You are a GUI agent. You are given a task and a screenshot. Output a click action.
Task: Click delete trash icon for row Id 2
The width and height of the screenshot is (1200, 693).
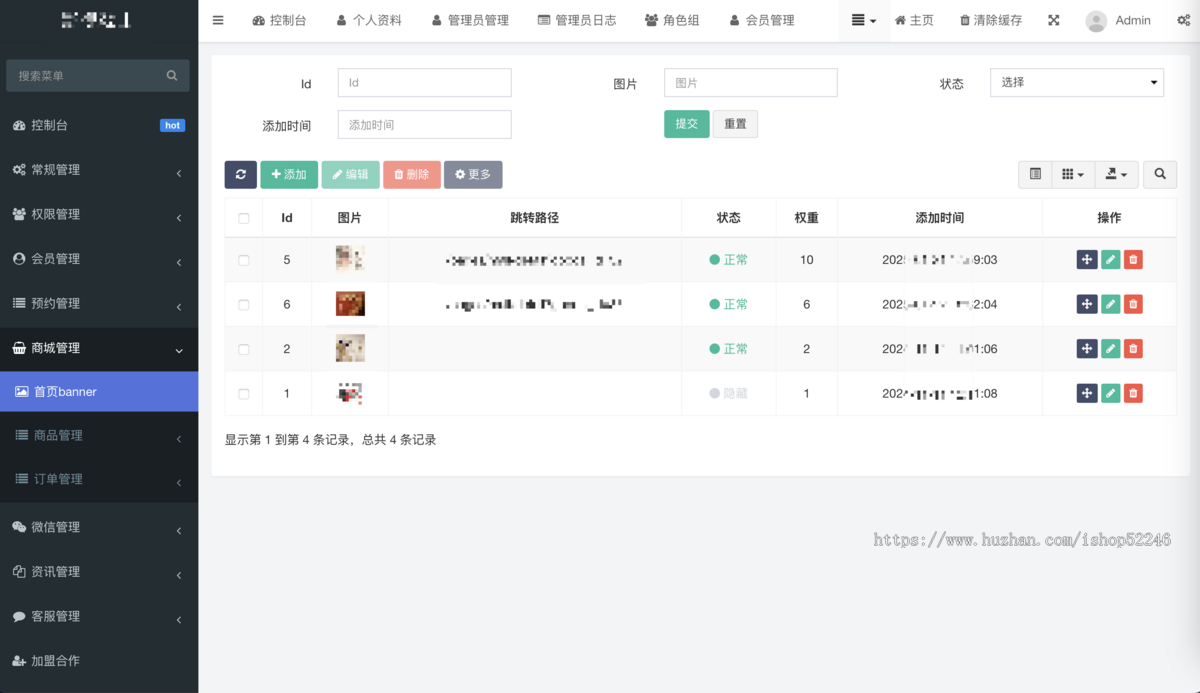pos(1133,349)
